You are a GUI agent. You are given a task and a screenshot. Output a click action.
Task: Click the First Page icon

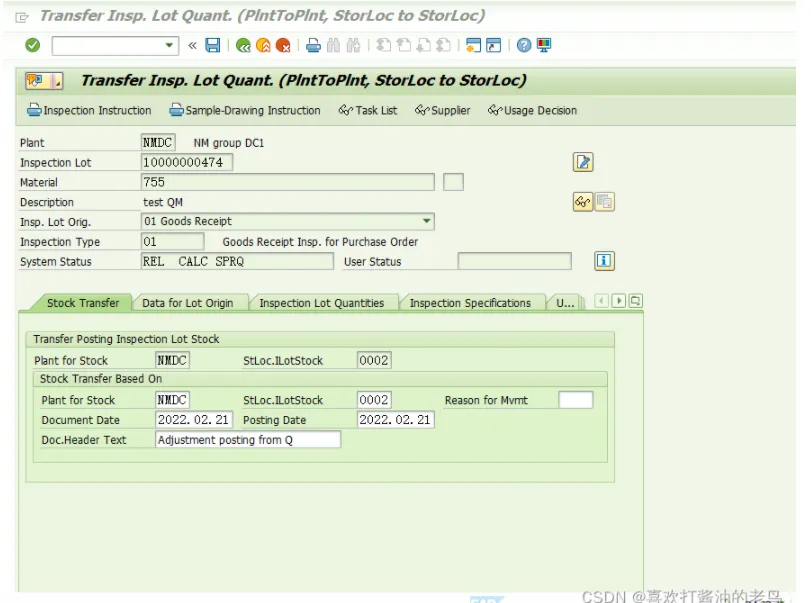click(x=383, y=46)
